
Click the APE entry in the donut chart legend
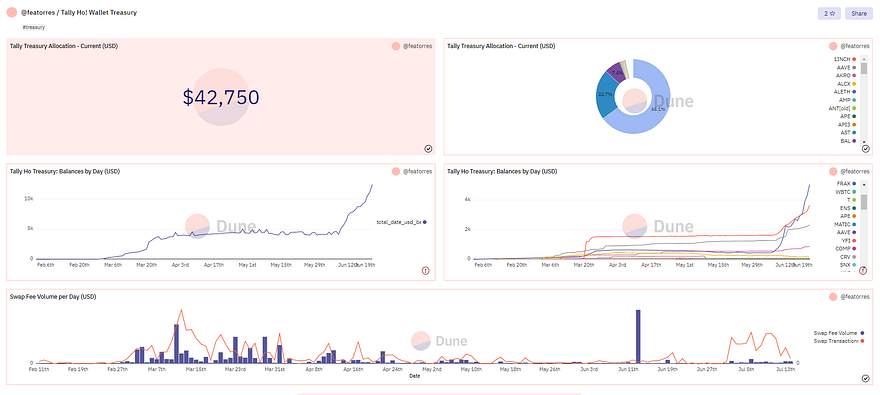(x=847, y=116)
